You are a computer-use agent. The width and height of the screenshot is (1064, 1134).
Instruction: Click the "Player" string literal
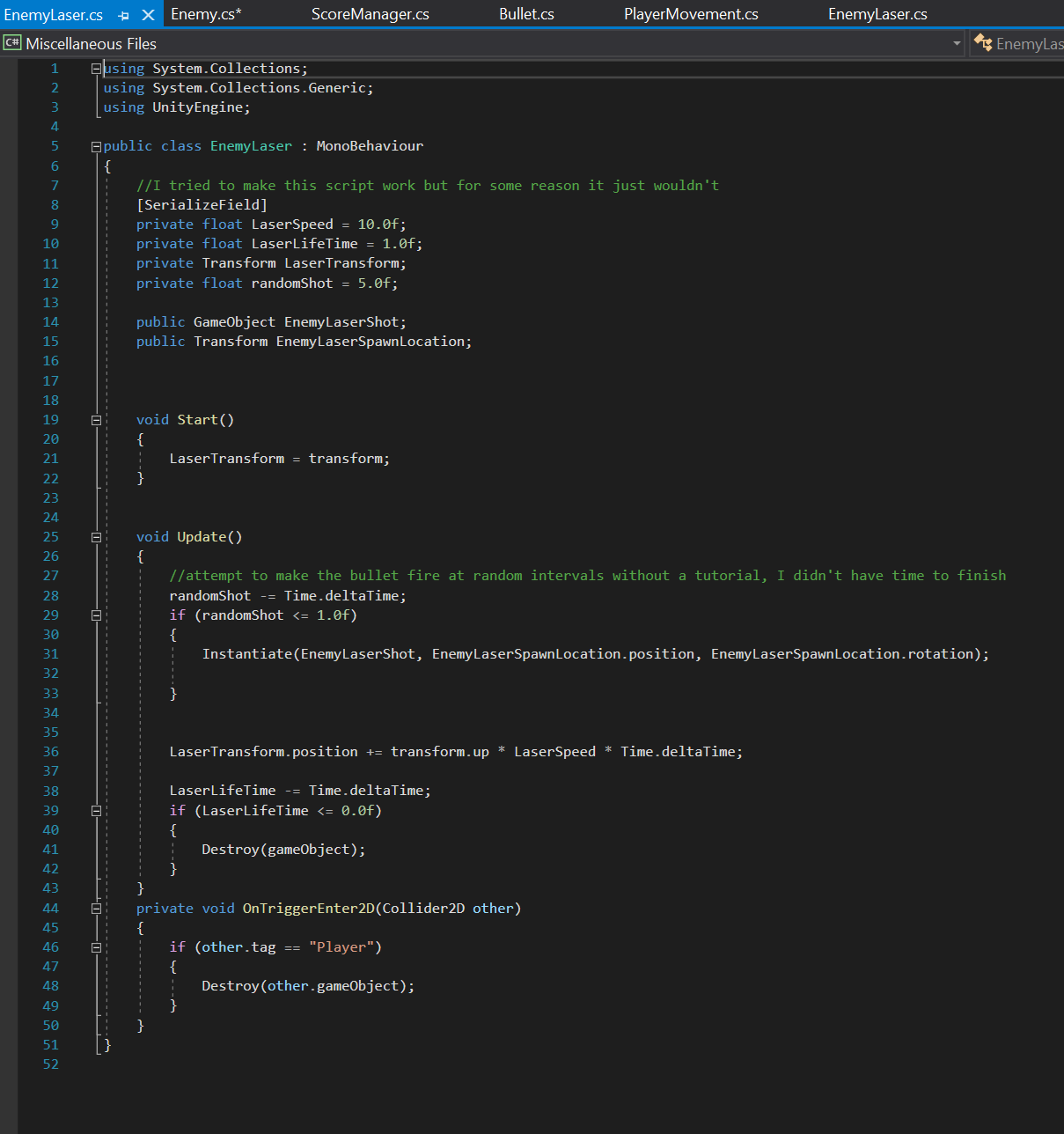(341, 946)
